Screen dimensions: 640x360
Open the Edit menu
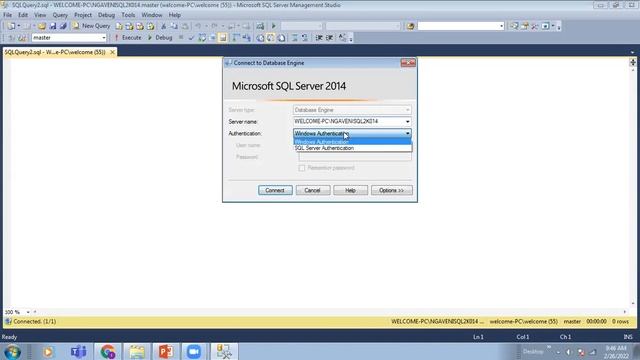pyautogui.click(x=23, y=15)
